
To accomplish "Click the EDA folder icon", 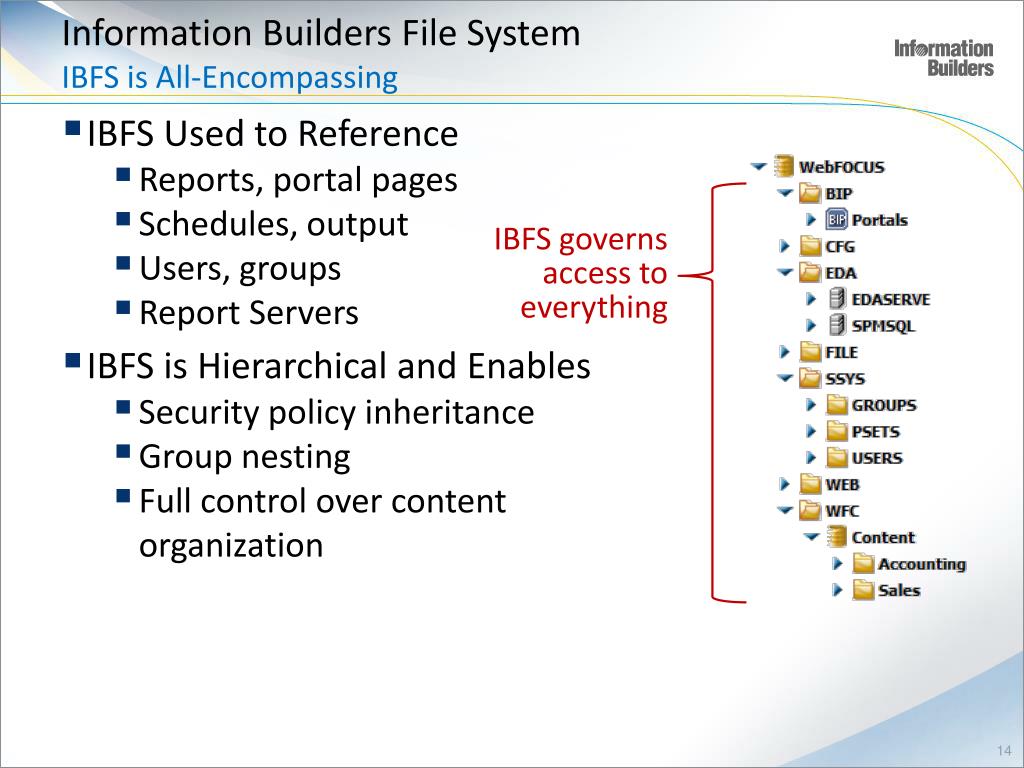I will click(x=810, y=272).
